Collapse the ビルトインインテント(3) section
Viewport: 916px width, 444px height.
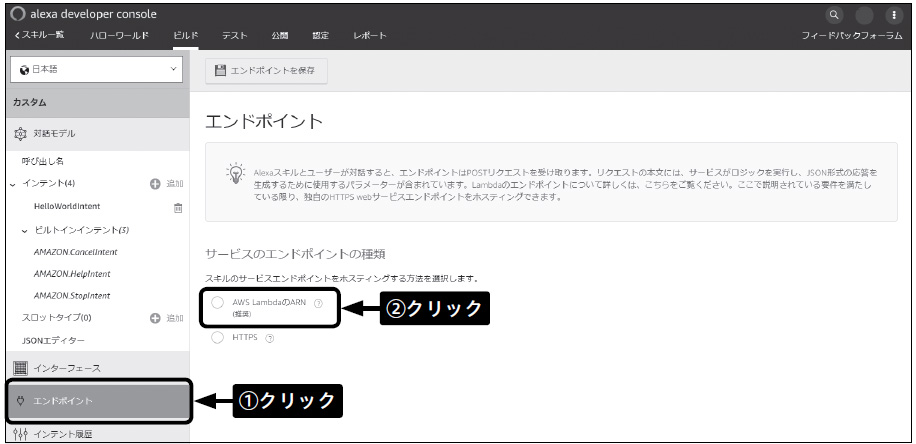click(25, 231)
